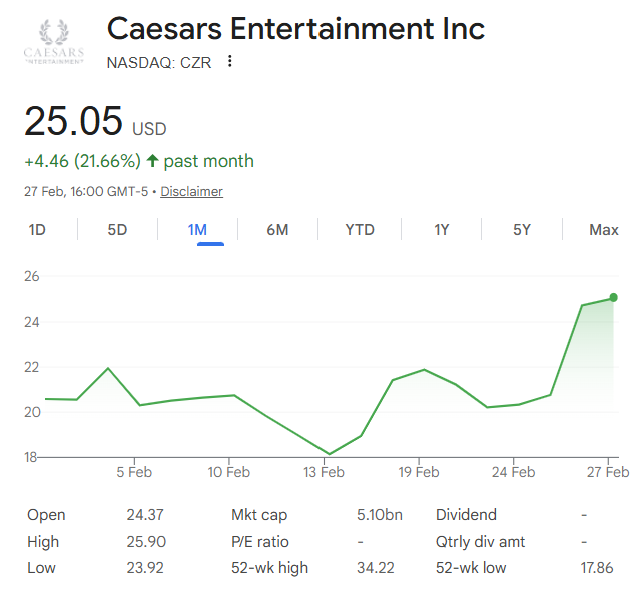Select the 1Y time range
The height and width of the screenshot is (592, 636).
441,230
